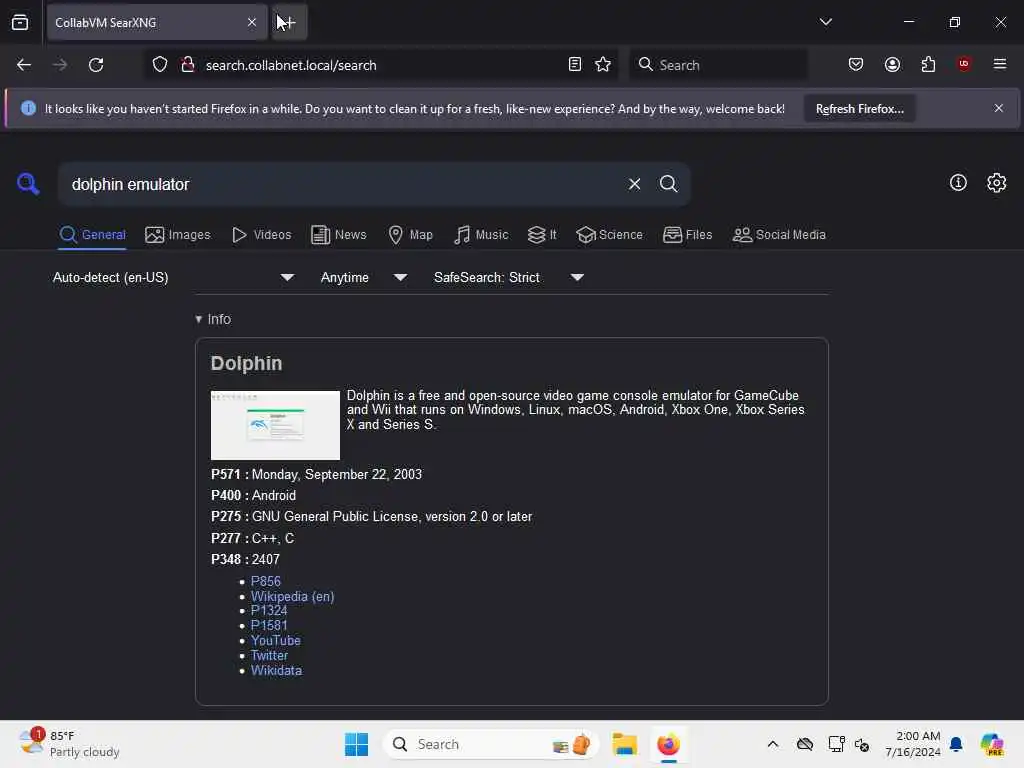Open the YouTube link

pyautogui.click(x=276, y=641)
